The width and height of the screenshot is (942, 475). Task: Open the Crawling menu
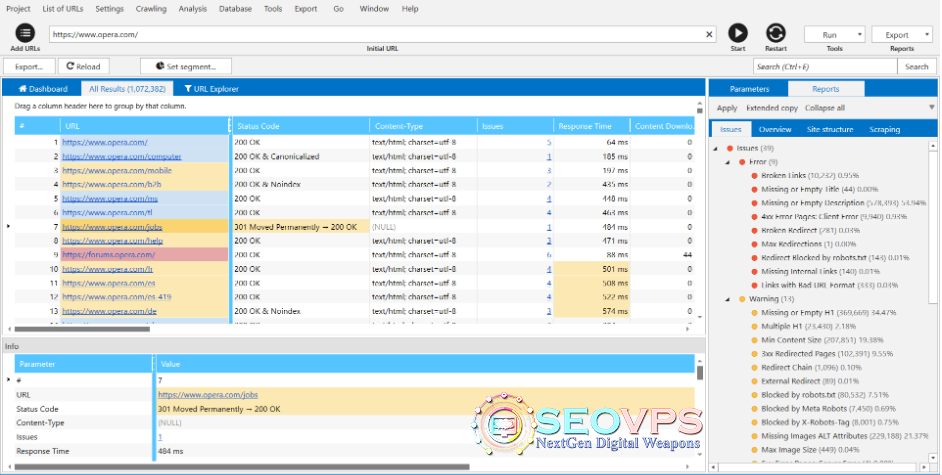(x=151, y=9)
